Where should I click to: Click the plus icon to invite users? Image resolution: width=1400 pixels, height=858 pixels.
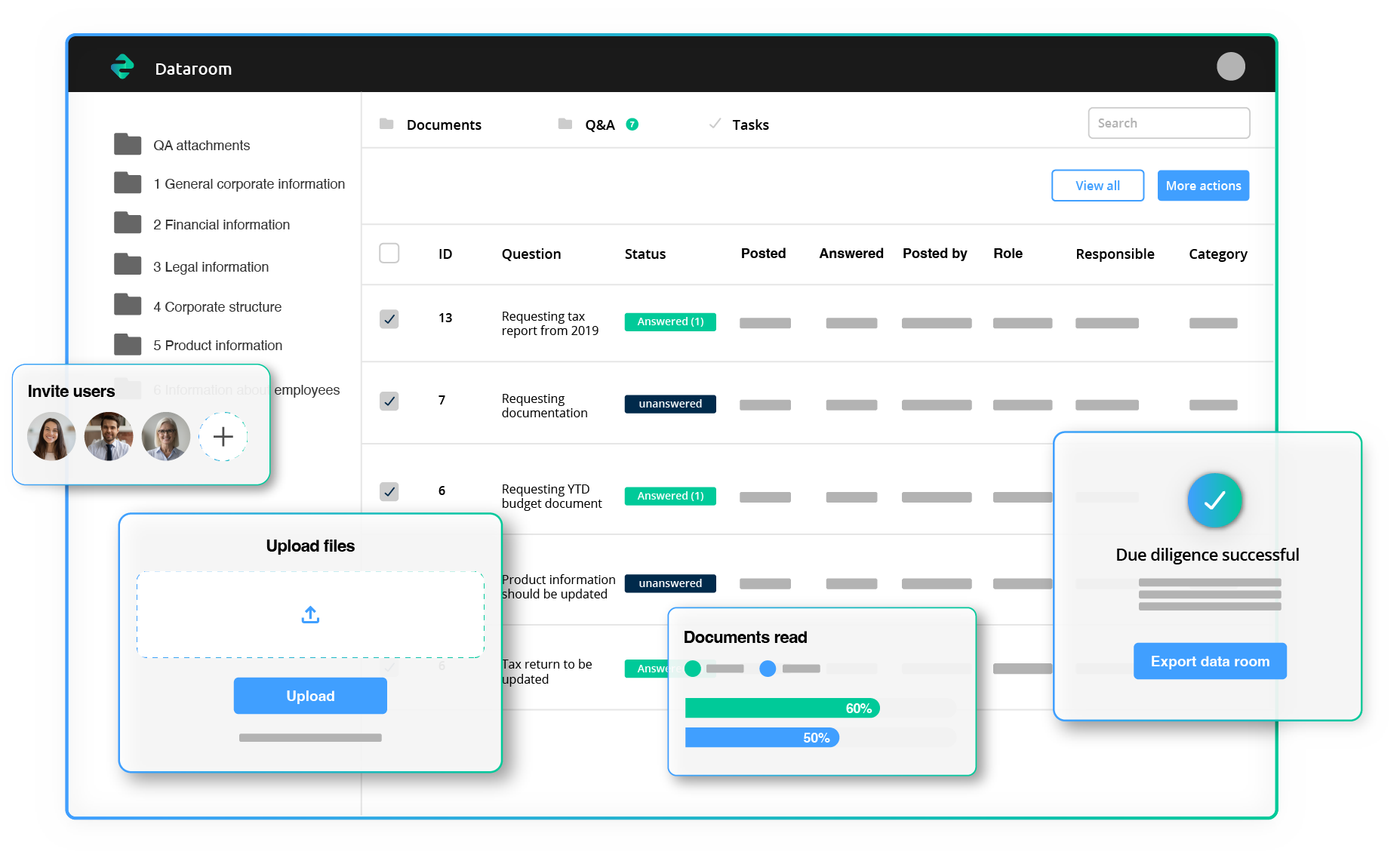click(x=223, y=436)
